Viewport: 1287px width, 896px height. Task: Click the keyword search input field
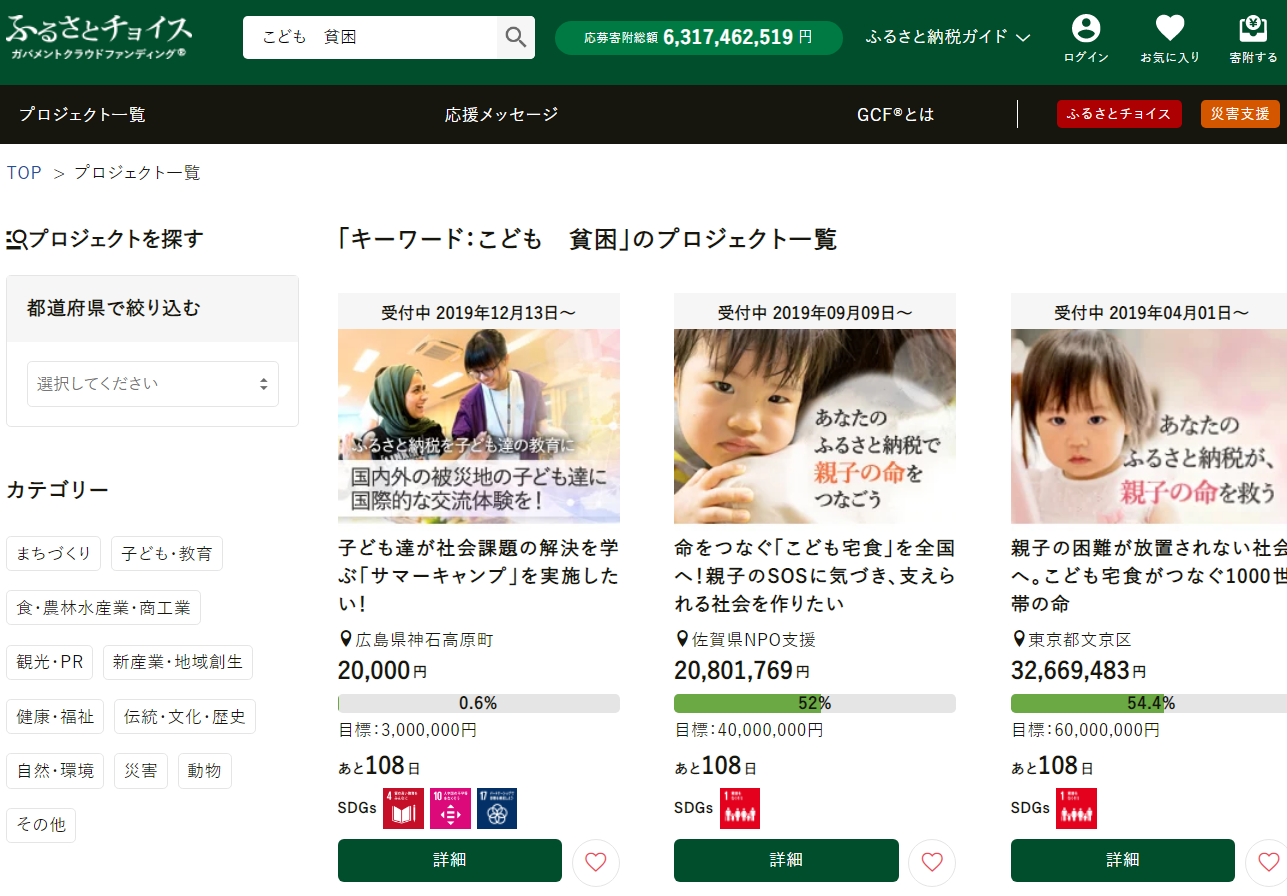point(370,38)
